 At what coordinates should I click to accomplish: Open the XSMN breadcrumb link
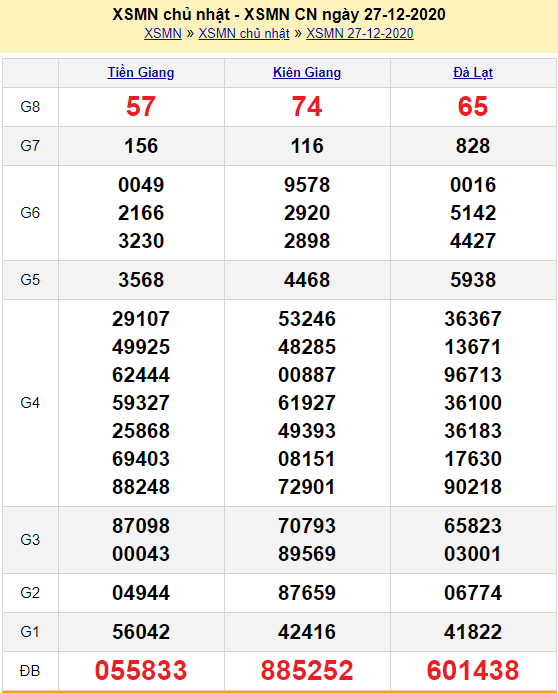pyautogui.click(x=163, y=34)
